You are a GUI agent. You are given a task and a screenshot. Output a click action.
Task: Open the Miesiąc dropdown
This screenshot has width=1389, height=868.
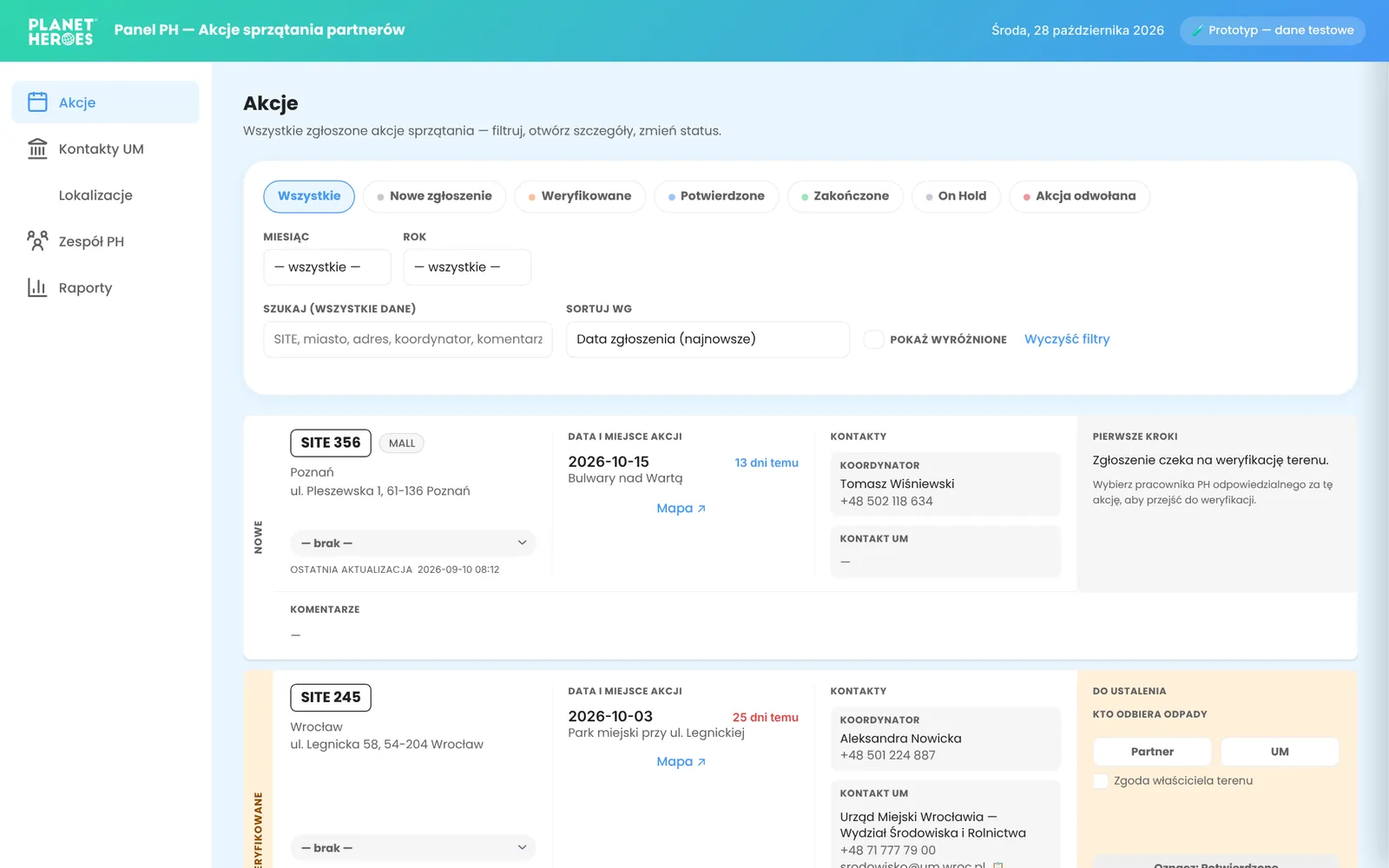coord(327,267)
